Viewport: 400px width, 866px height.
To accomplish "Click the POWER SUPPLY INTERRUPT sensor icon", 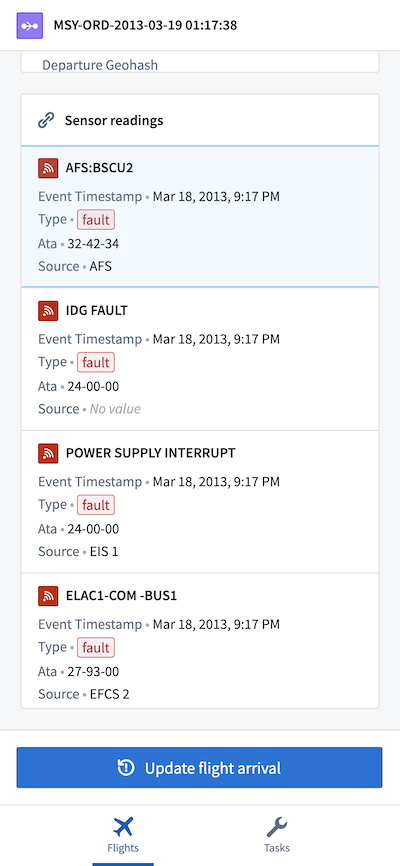I will point(49,453).
